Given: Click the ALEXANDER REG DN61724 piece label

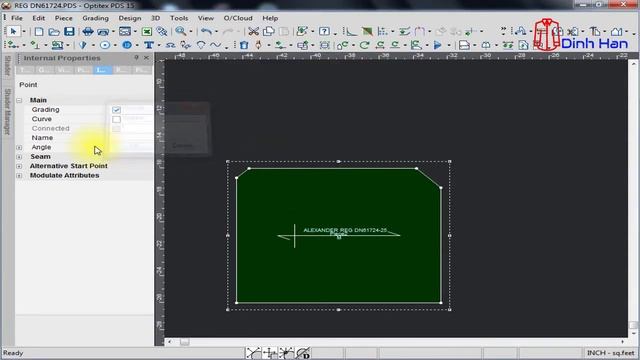Looking at the screenshot, I should (x=345, y=230).
